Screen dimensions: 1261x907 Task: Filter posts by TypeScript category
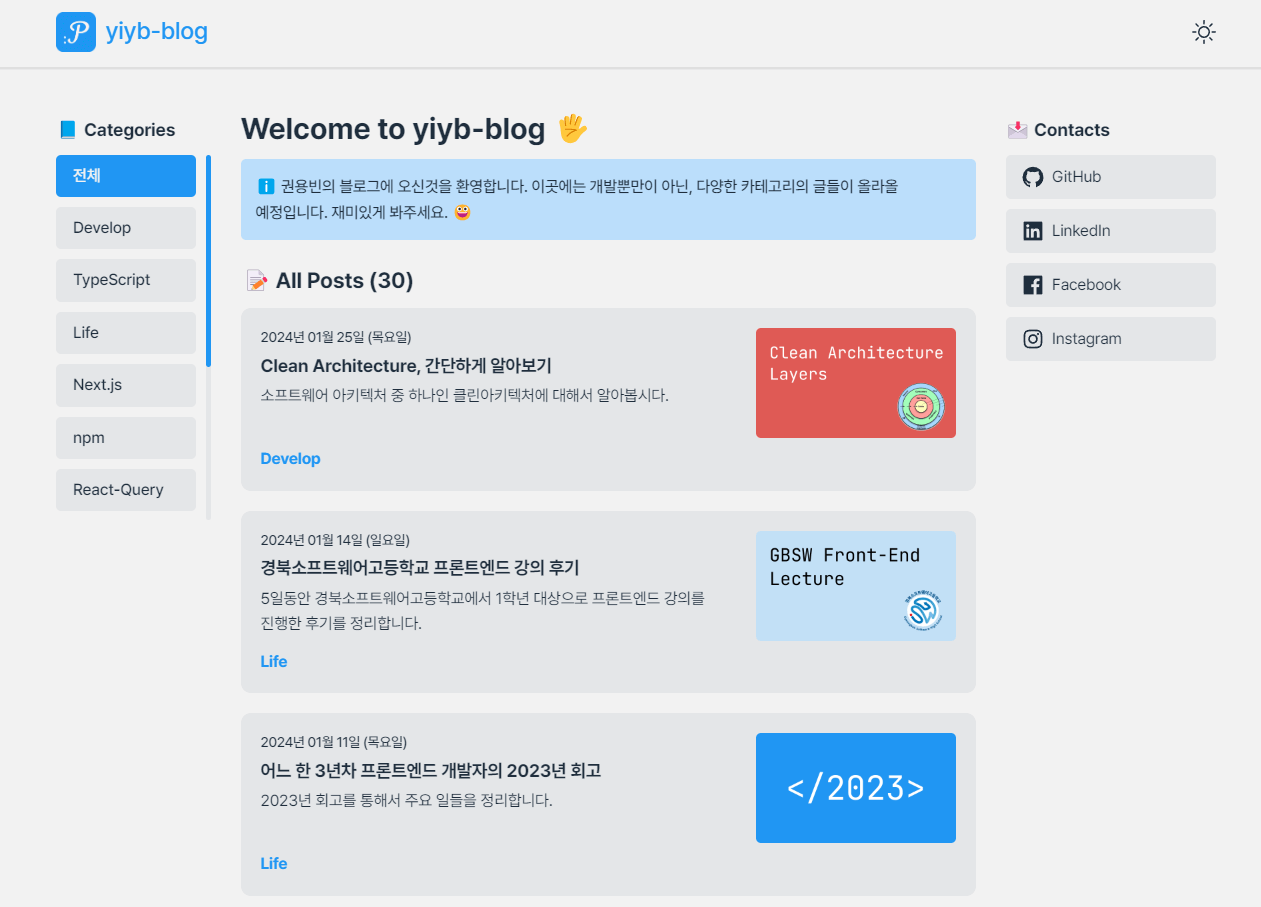[126, 280]
